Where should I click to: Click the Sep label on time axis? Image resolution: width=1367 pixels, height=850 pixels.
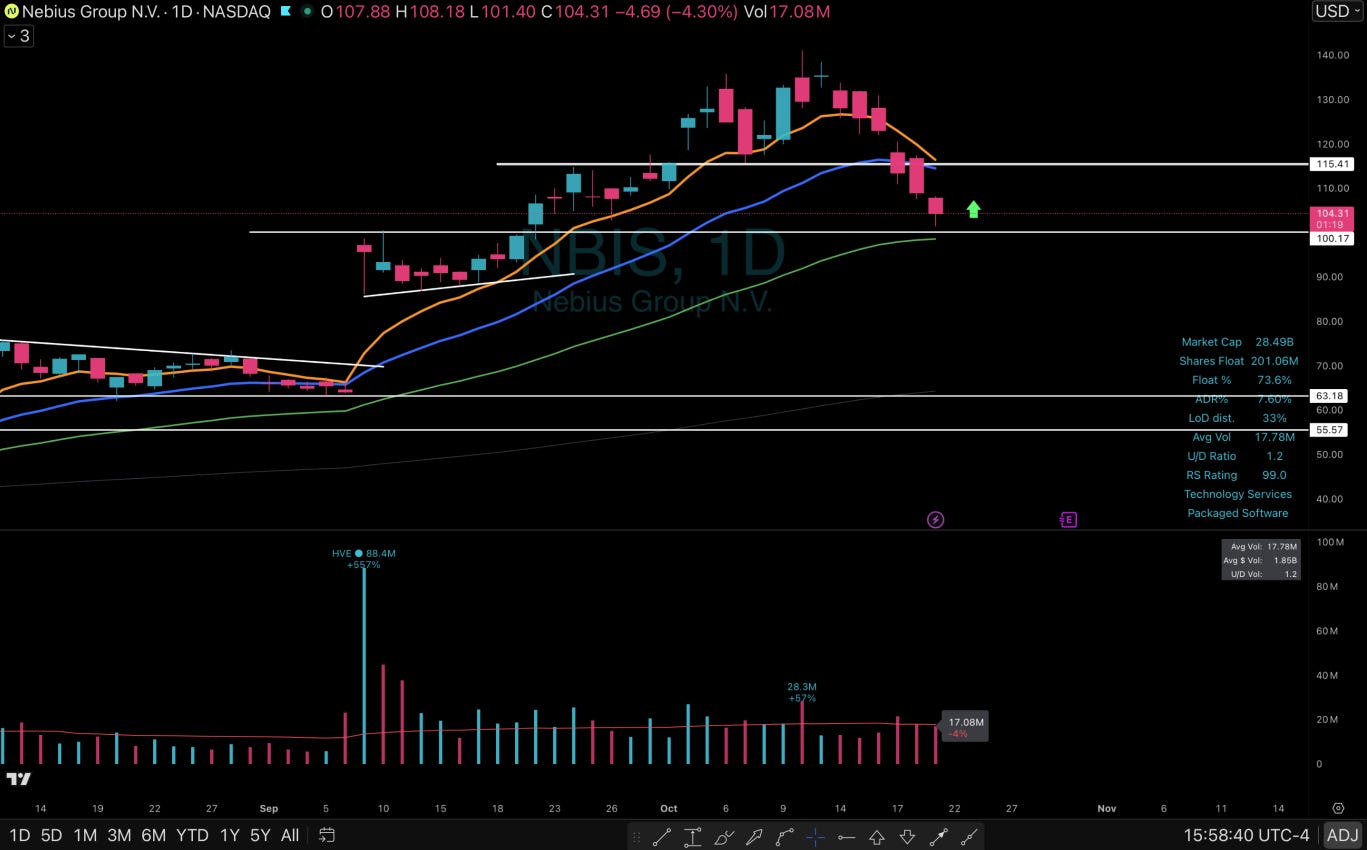(x=269, y=808)
